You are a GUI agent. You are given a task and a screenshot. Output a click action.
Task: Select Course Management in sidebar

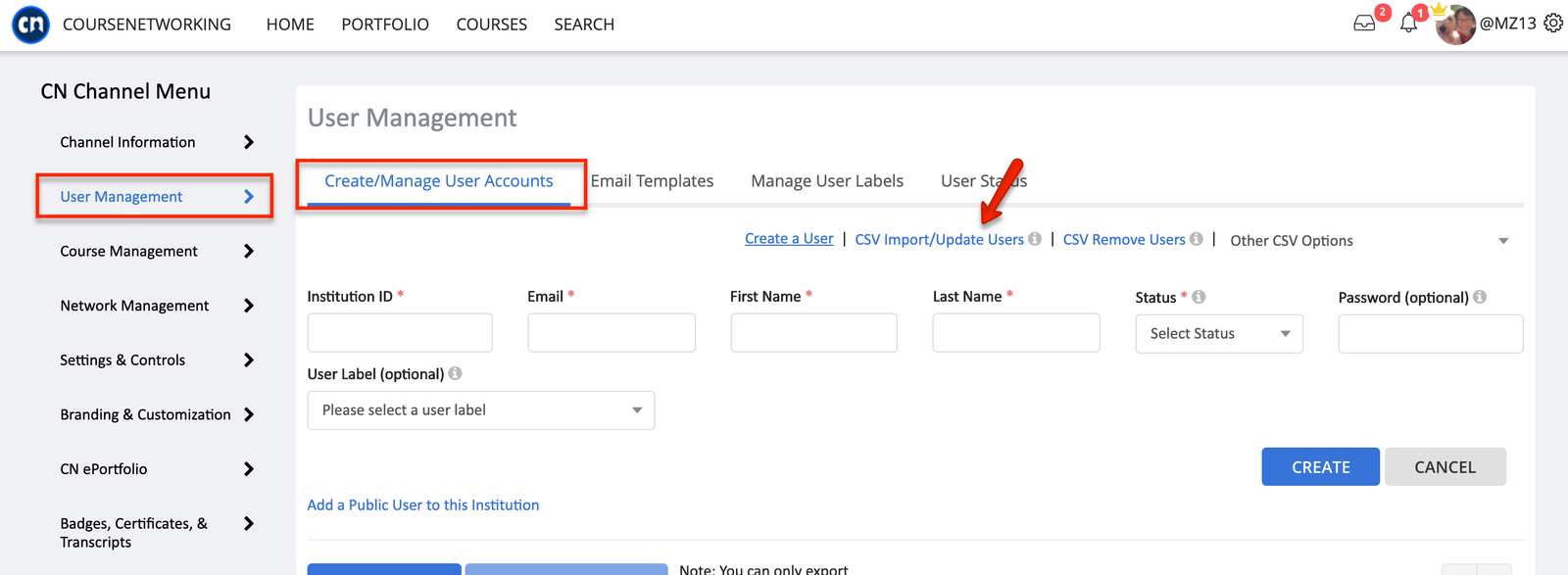[128, 252]
